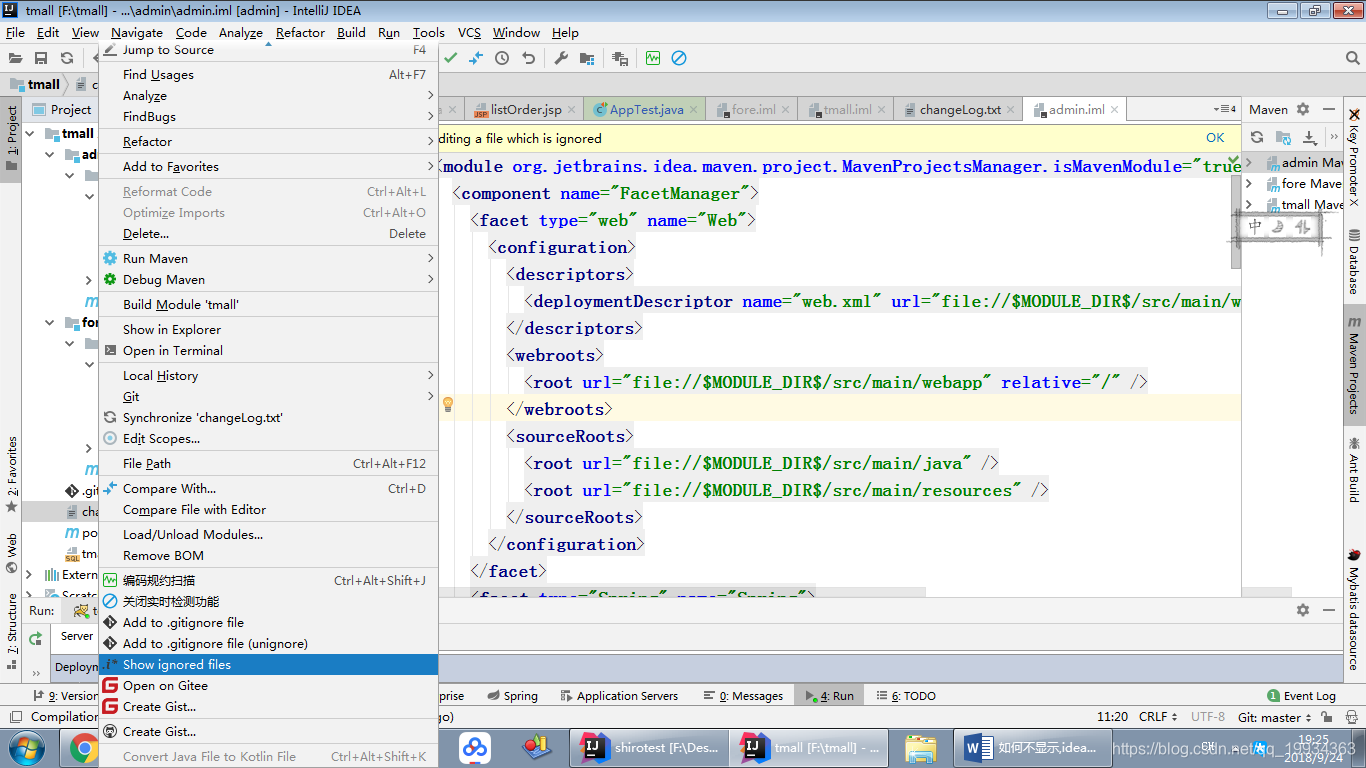Open the Spring tool window button
The image size is (1366, 768).
(512, 696)
